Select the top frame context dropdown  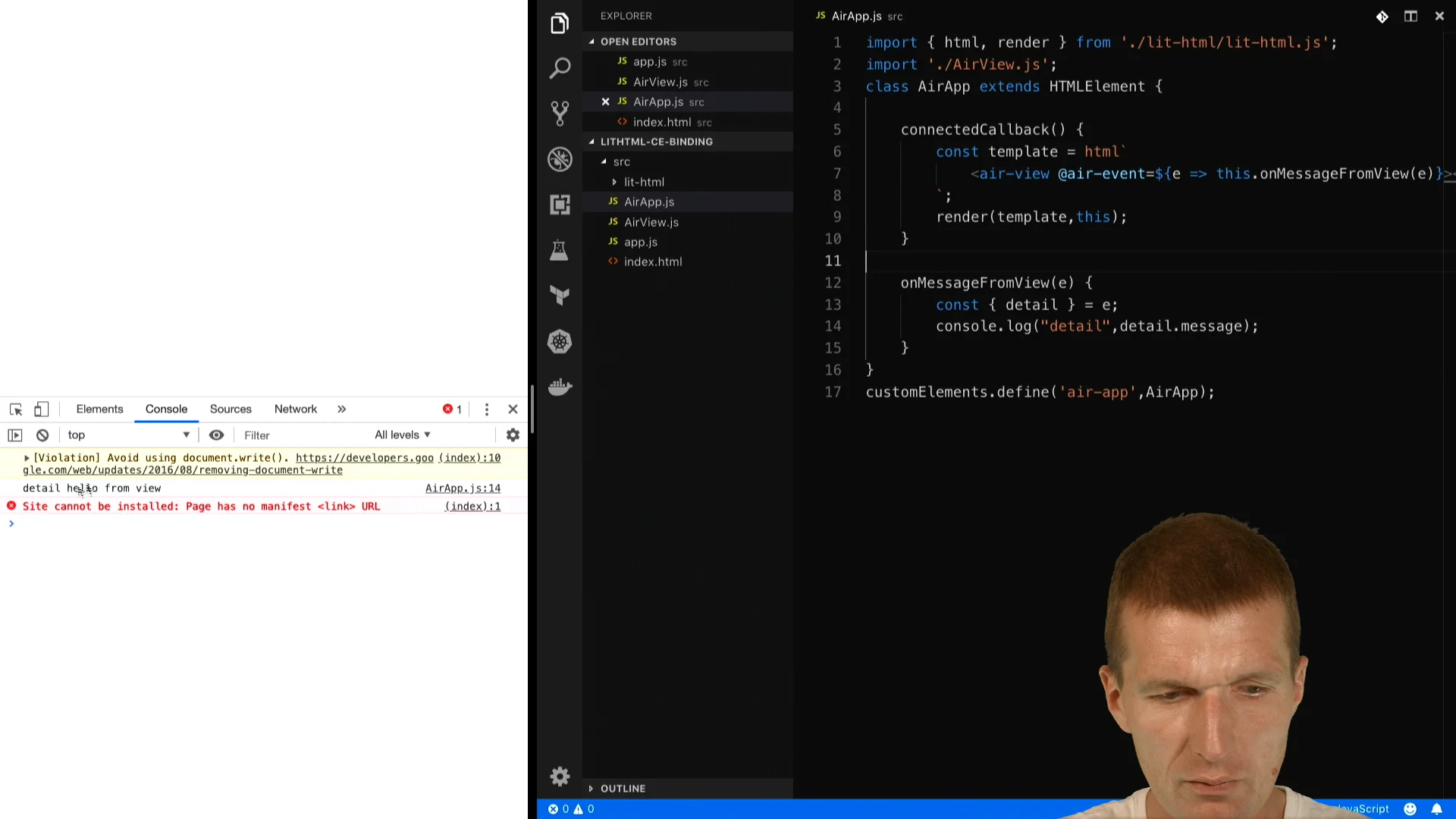[127, 434]
